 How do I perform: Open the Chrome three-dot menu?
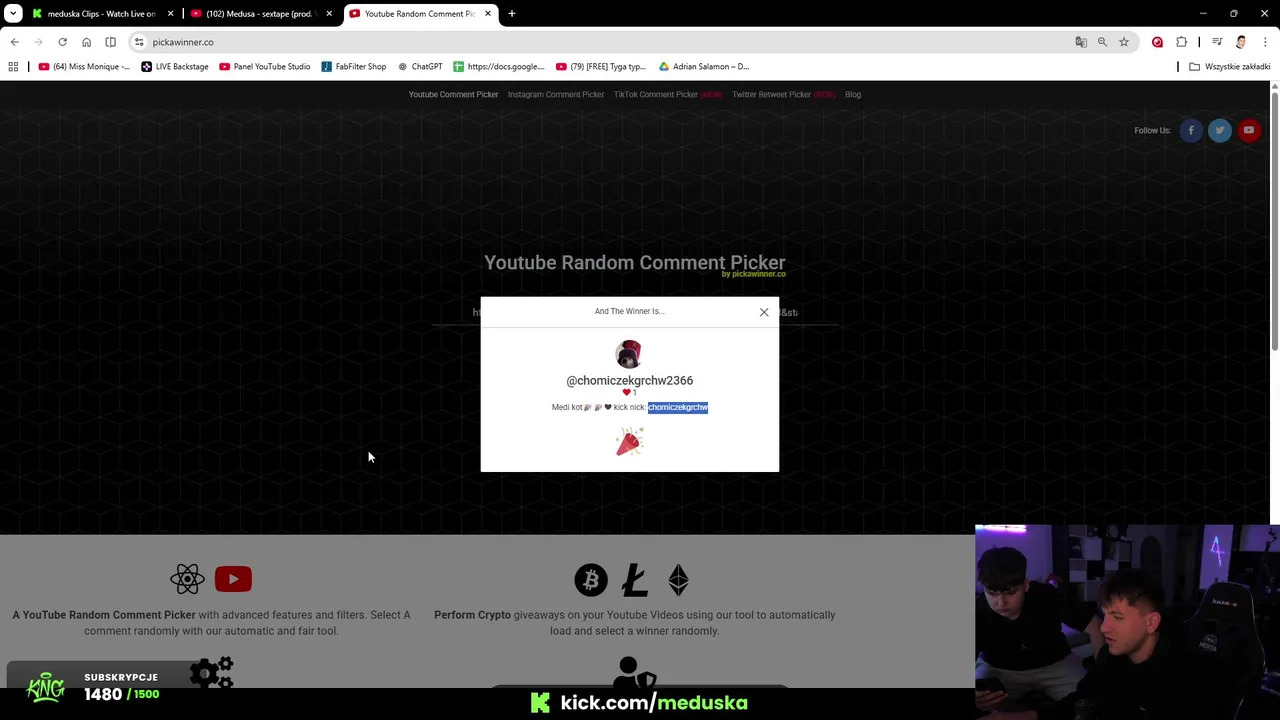[1266, 42]
